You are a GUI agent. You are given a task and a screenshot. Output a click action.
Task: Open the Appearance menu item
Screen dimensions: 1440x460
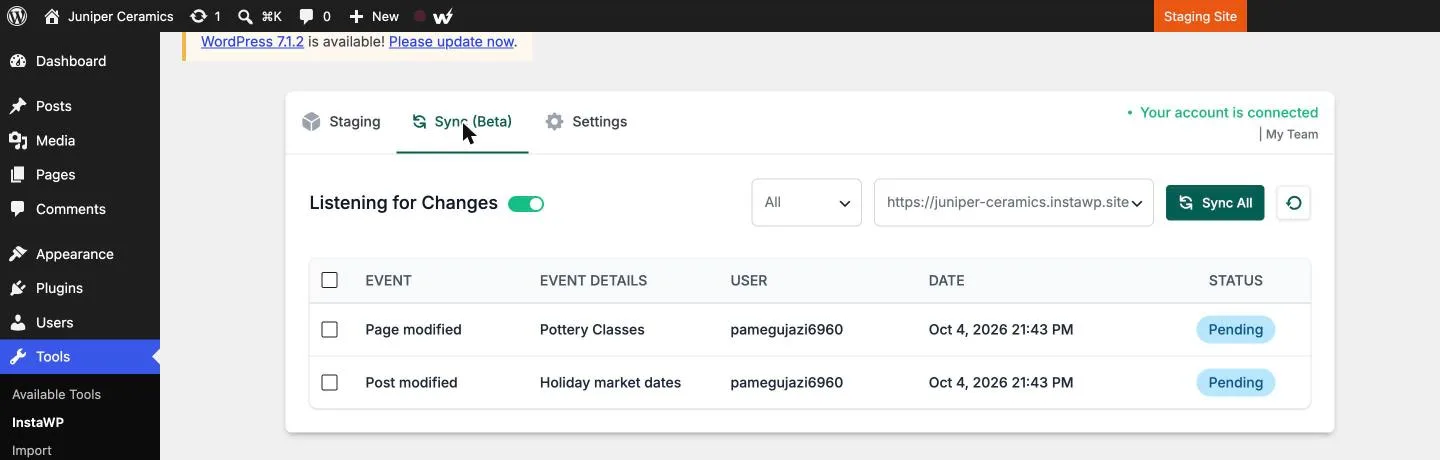click(80, 254)
